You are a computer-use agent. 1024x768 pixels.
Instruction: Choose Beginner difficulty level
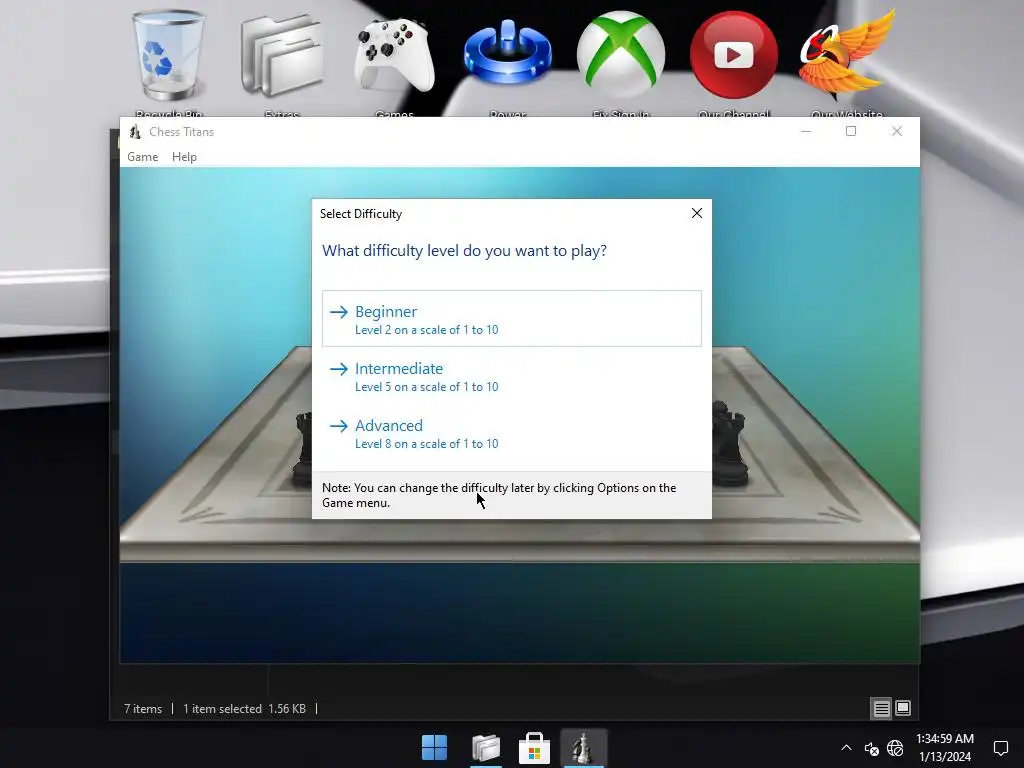click(x=511, y=319)
